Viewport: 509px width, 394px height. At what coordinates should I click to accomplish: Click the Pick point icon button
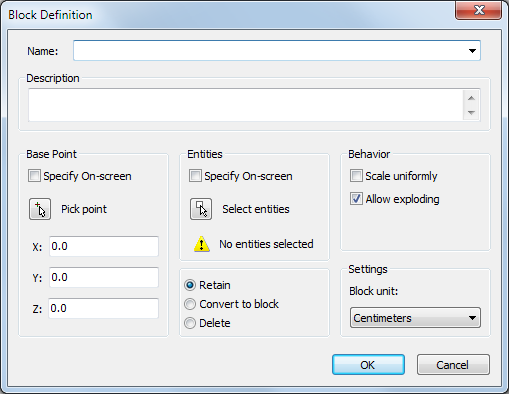pos(40,209)
